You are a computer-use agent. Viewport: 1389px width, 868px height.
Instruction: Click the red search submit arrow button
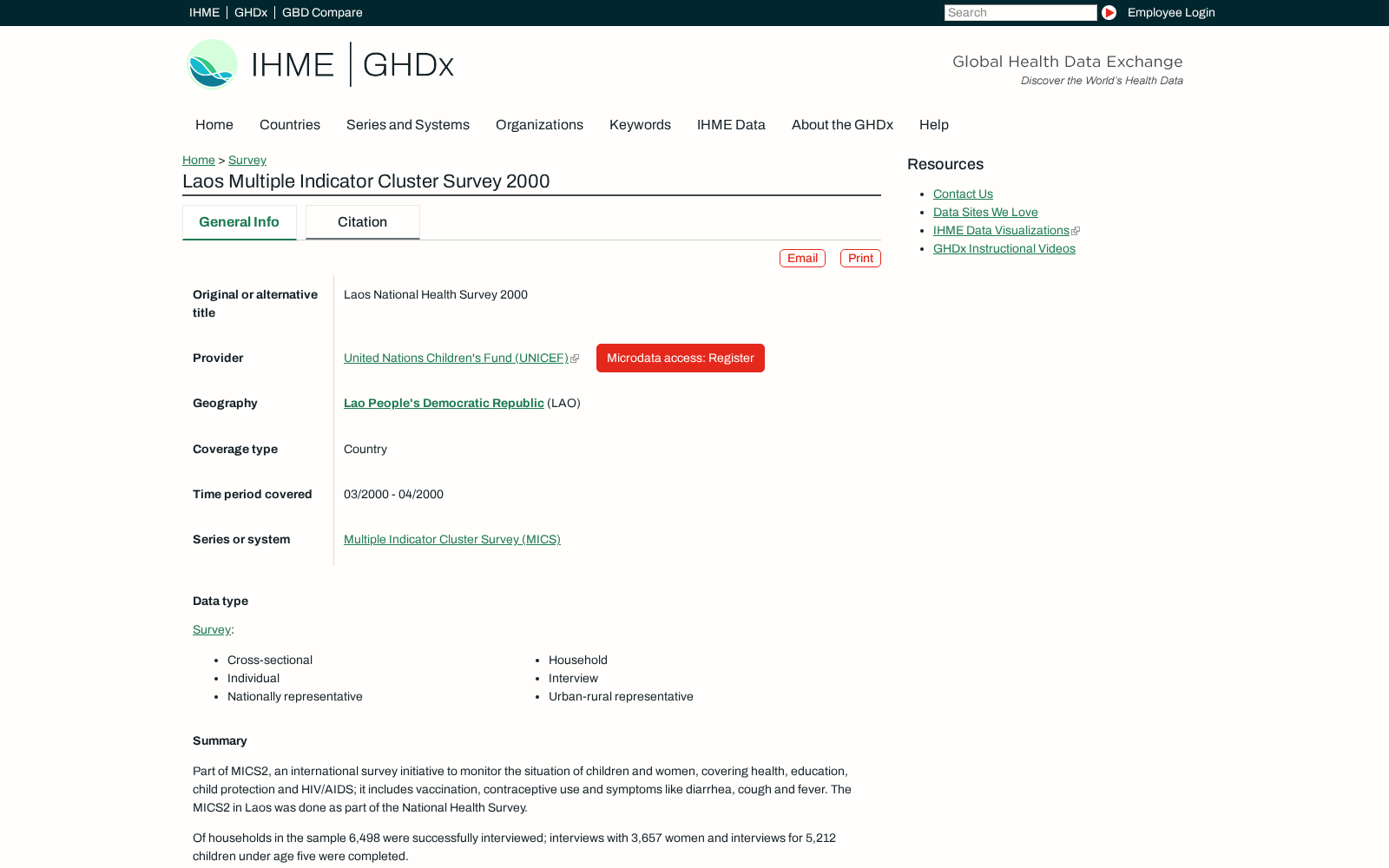[1109, 12]
